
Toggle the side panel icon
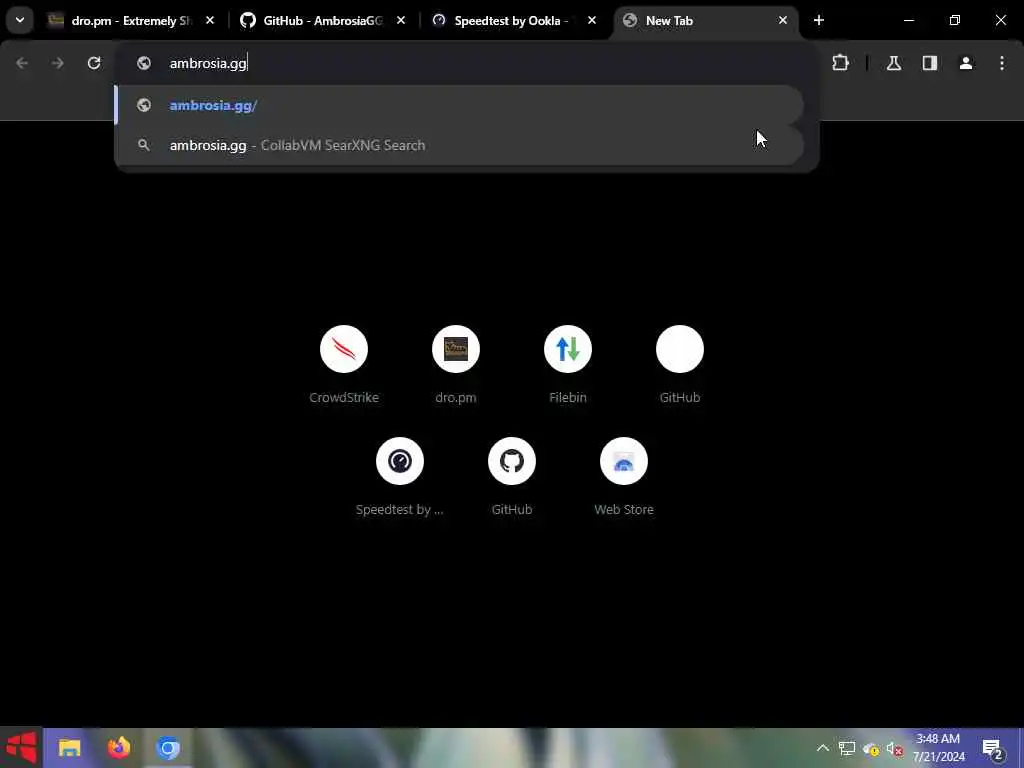[930, 63]
